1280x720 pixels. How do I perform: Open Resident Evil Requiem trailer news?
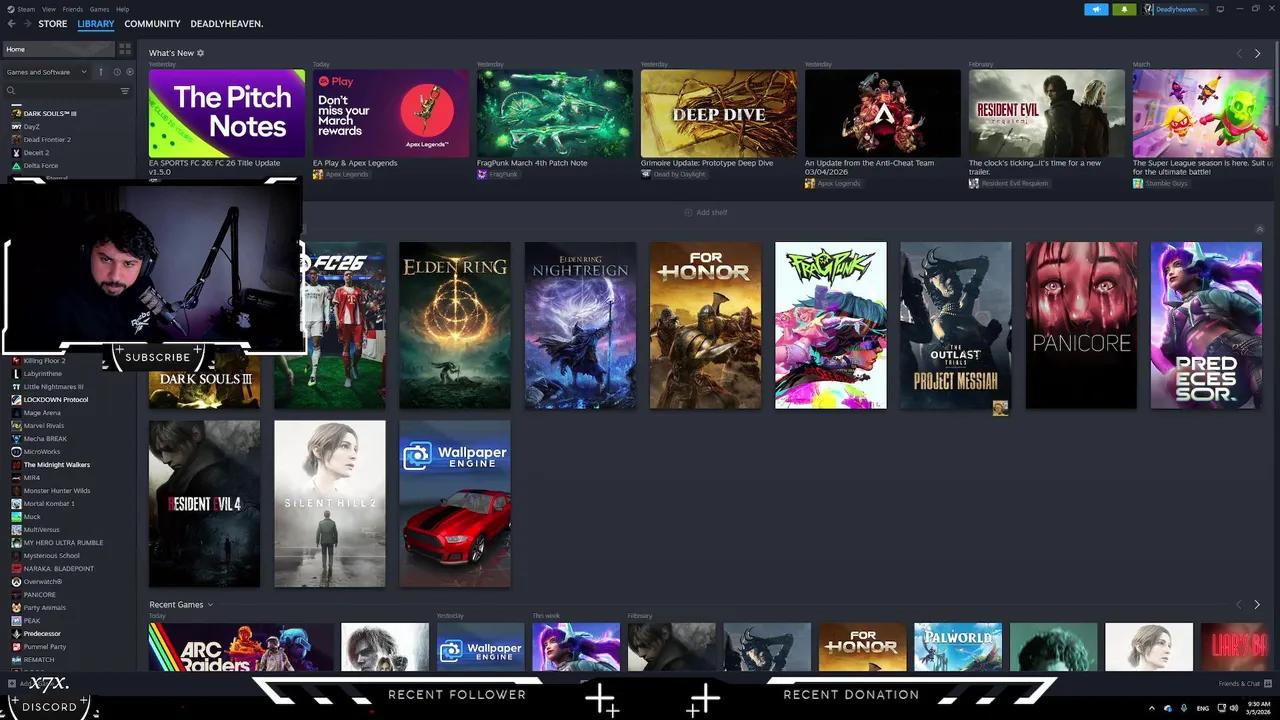[1047, 113]
